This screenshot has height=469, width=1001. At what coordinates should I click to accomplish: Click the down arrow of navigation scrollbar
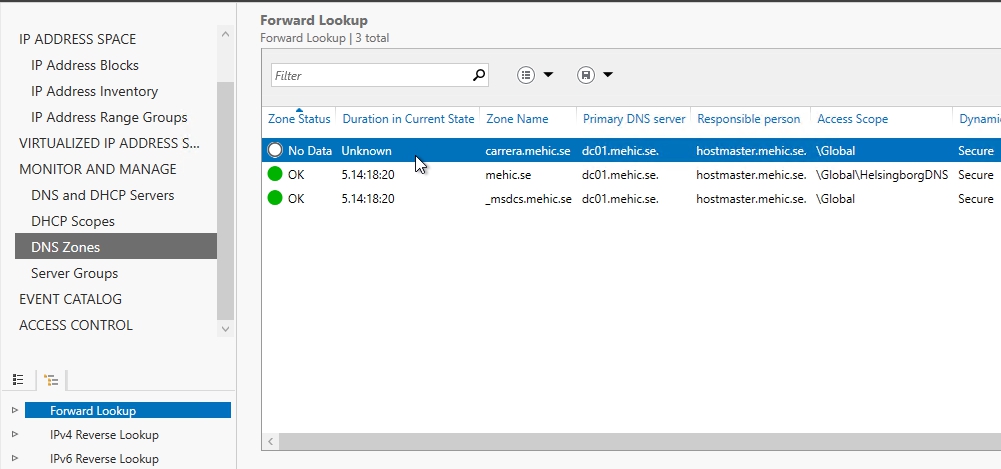tap(225, 328)
